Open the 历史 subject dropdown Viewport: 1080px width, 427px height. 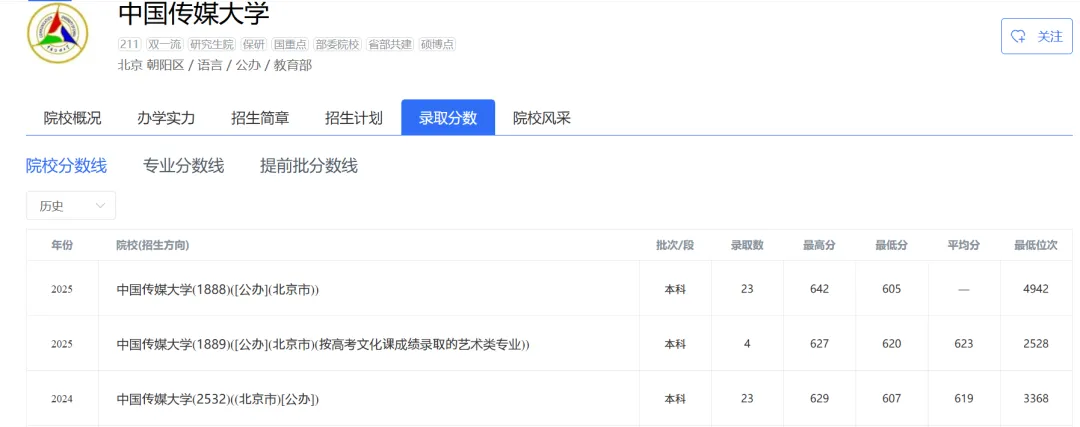tap(71, 205)
